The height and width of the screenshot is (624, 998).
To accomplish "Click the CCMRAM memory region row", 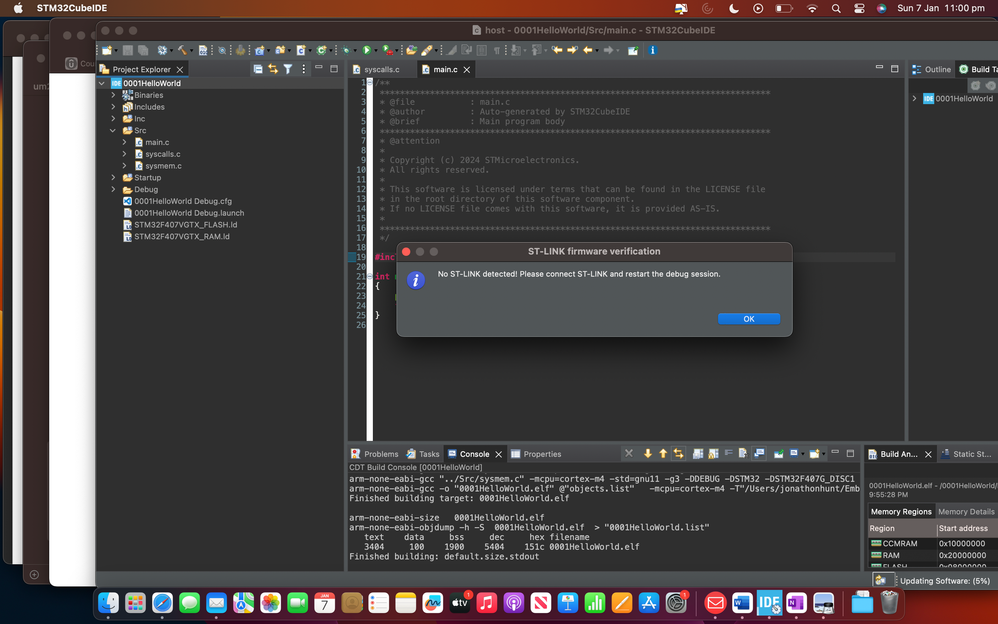I will (x=932, y=543).
